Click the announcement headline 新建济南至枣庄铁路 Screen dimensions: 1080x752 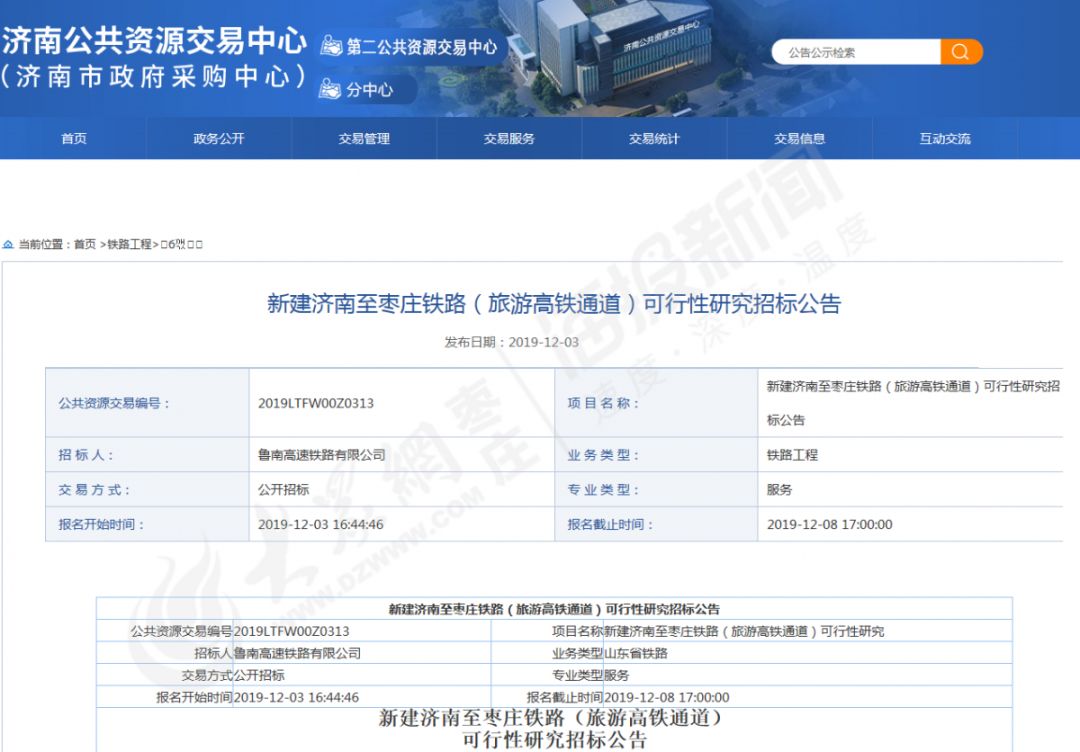click(554, 304)
